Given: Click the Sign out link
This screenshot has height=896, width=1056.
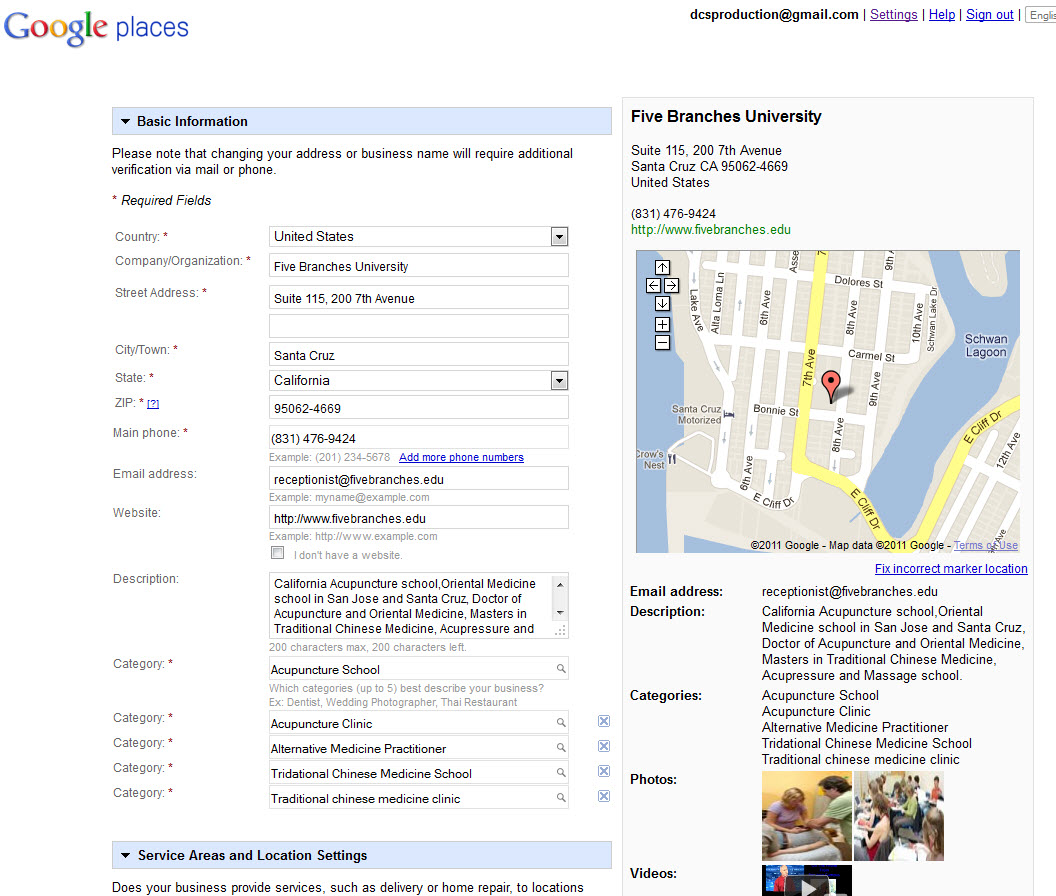Looking at the screenshot, I should point(989,15).
